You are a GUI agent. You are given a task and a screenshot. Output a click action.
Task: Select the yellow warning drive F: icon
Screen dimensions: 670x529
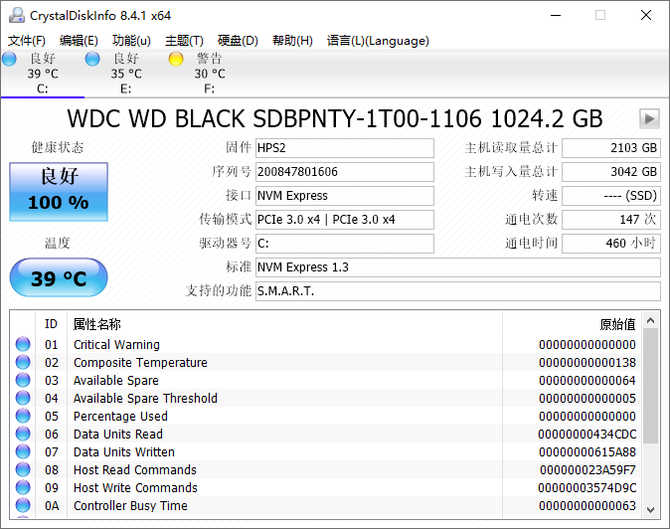[176, 60]
